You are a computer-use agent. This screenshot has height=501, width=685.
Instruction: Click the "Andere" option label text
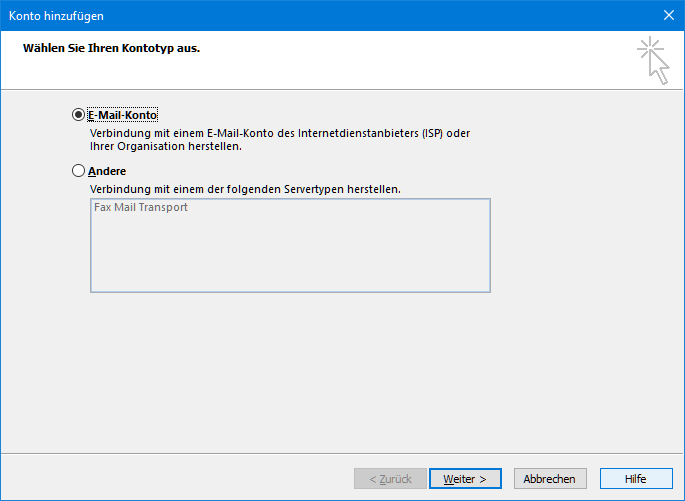(x=107, y=171)
